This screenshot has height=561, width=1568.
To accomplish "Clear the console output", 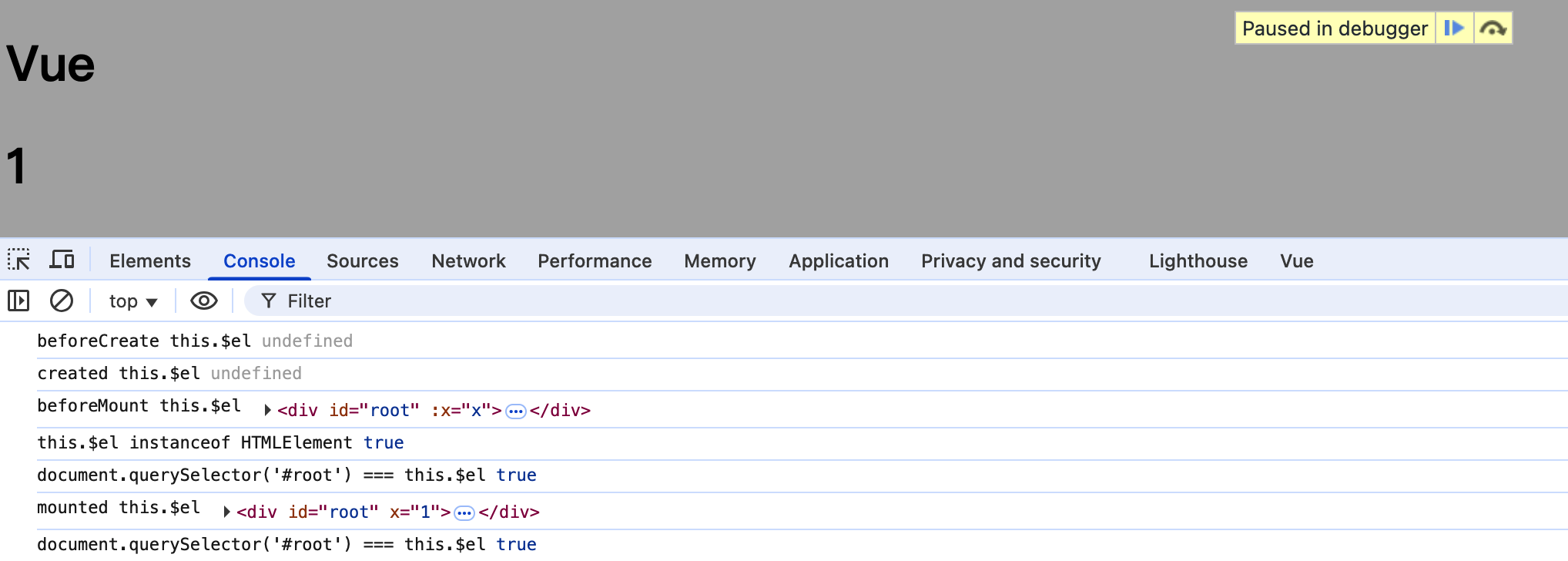I will [62, 301].
